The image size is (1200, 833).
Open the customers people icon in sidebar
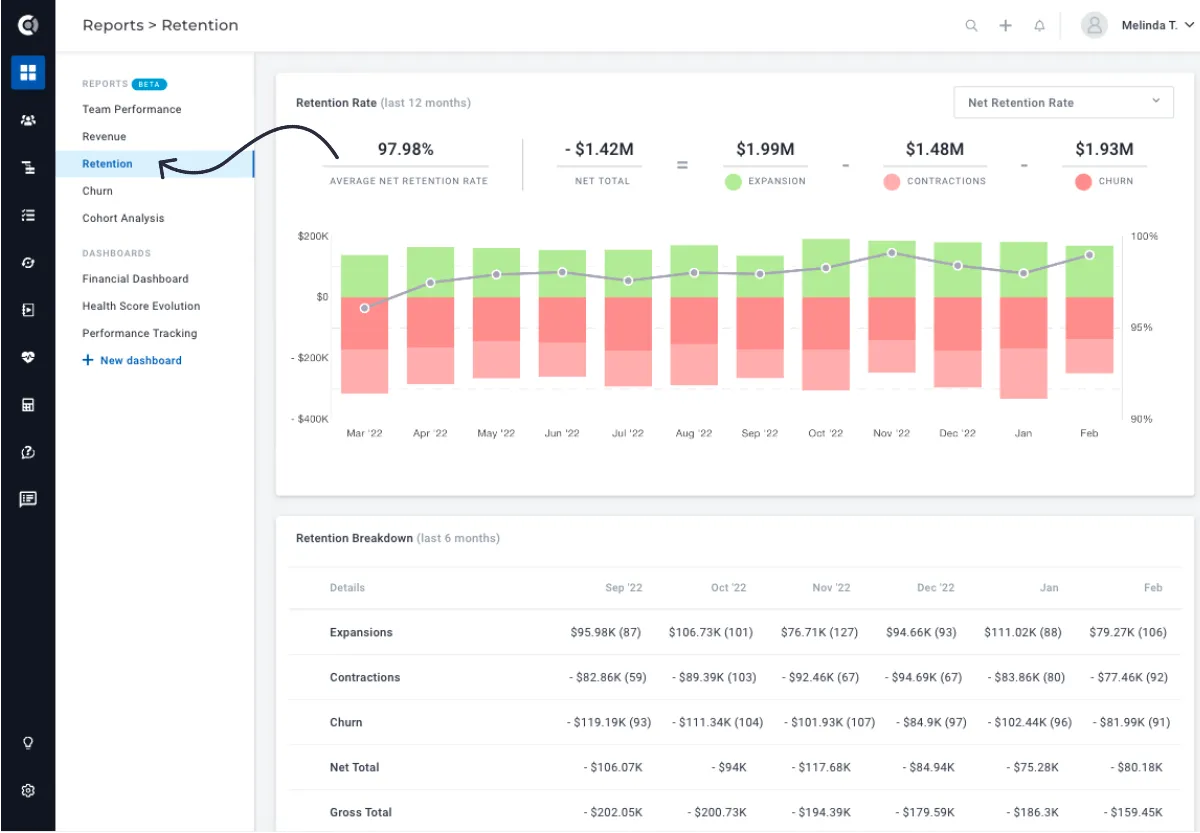(x=28, y=120)
